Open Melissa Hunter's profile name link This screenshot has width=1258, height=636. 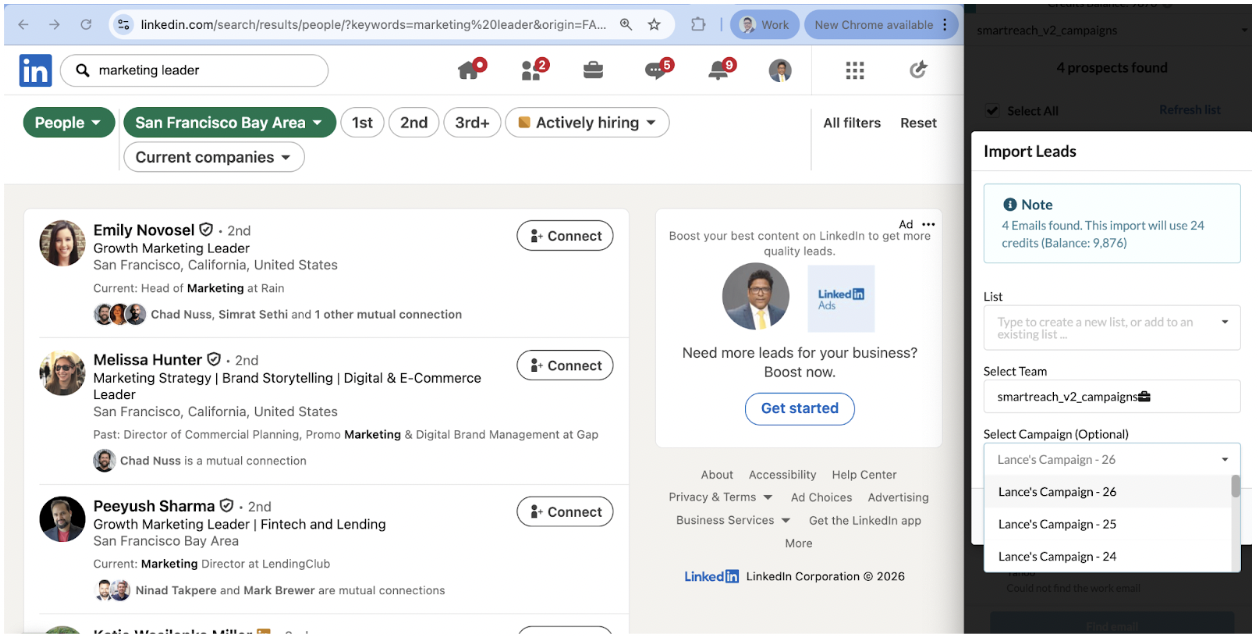point(148,359)
